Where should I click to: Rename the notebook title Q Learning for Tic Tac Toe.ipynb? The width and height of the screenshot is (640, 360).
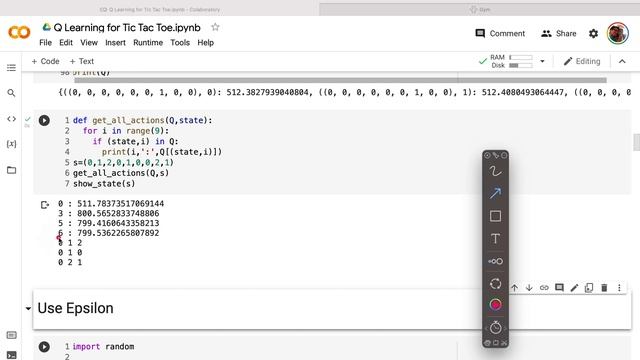point(127,27)
